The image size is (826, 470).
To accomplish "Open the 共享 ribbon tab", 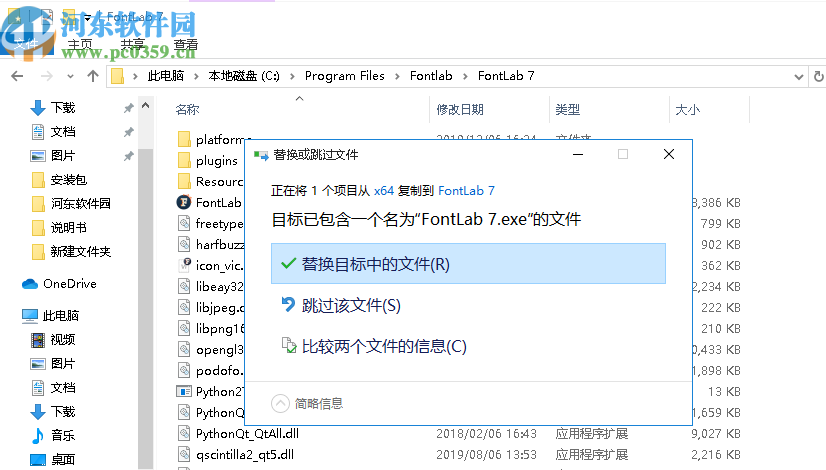I will (x=133, y=45).
